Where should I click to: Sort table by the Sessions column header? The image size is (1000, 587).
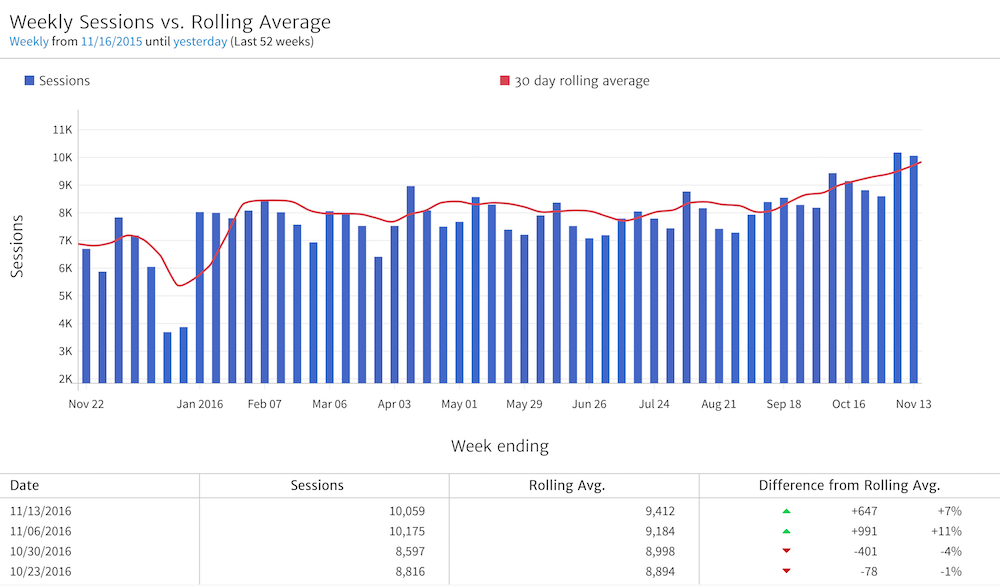(316, 485)
